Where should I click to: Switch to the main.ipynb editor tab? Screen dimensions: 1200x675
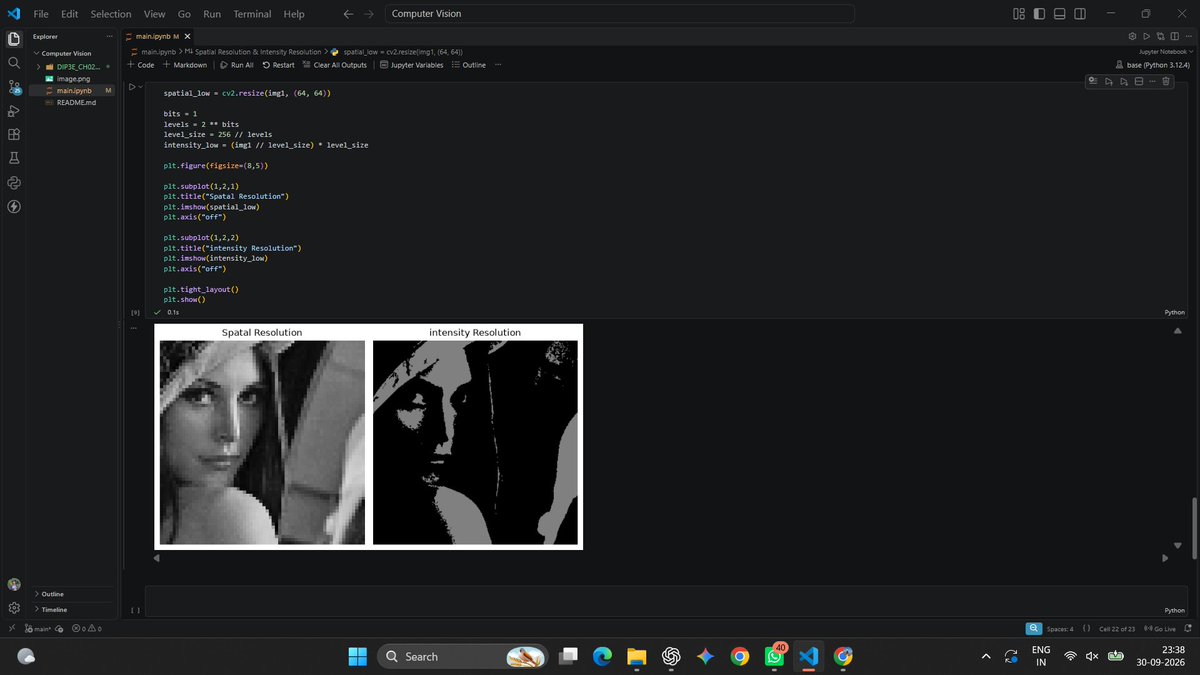click(159, 36)
